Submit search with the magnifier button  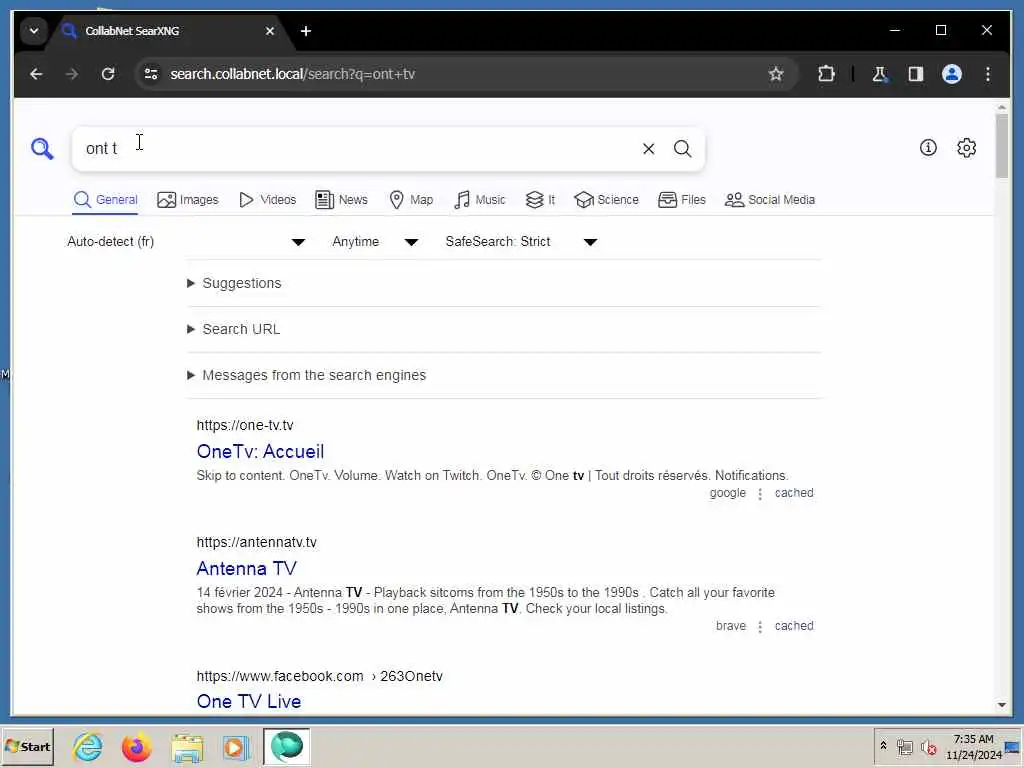click(682, 149)
